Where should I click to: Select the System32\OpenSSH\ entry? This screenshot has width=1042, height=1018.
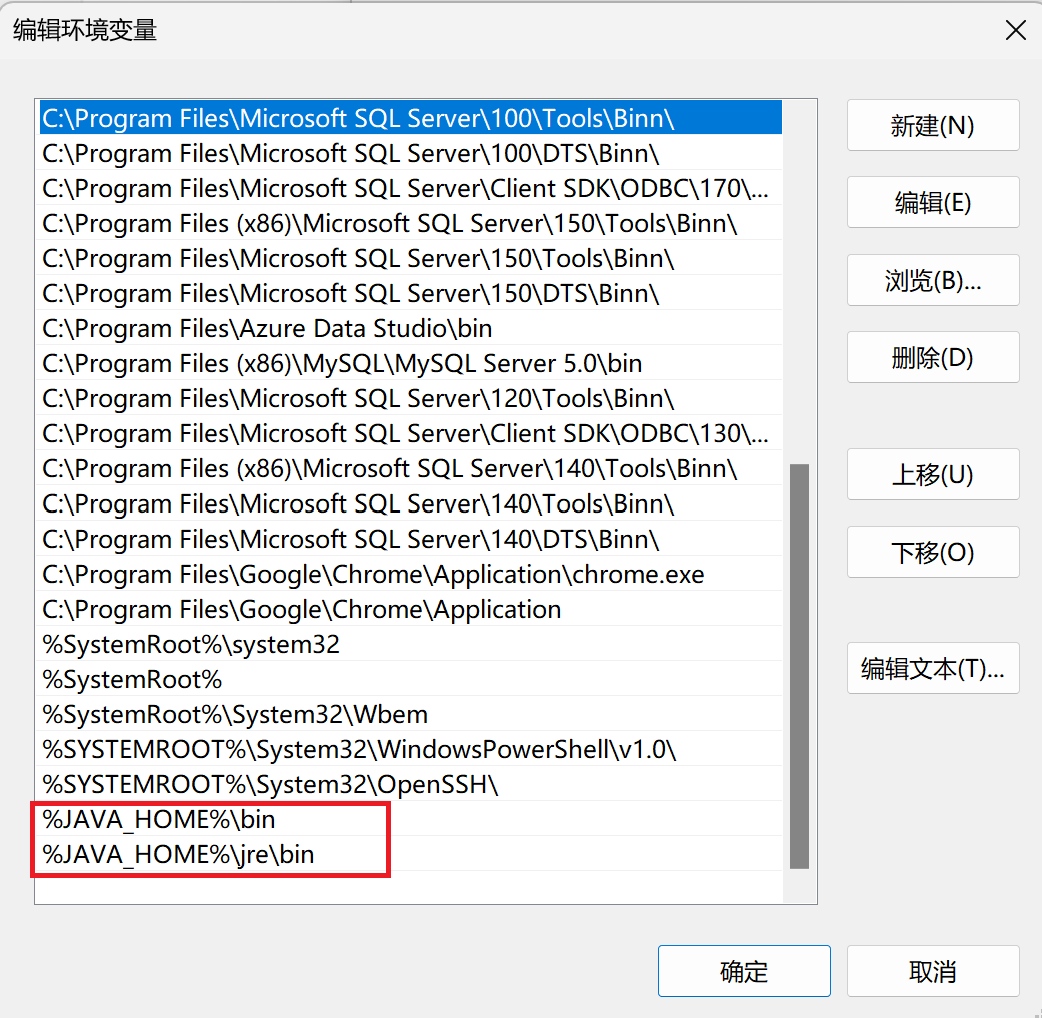tap(411, 785)
